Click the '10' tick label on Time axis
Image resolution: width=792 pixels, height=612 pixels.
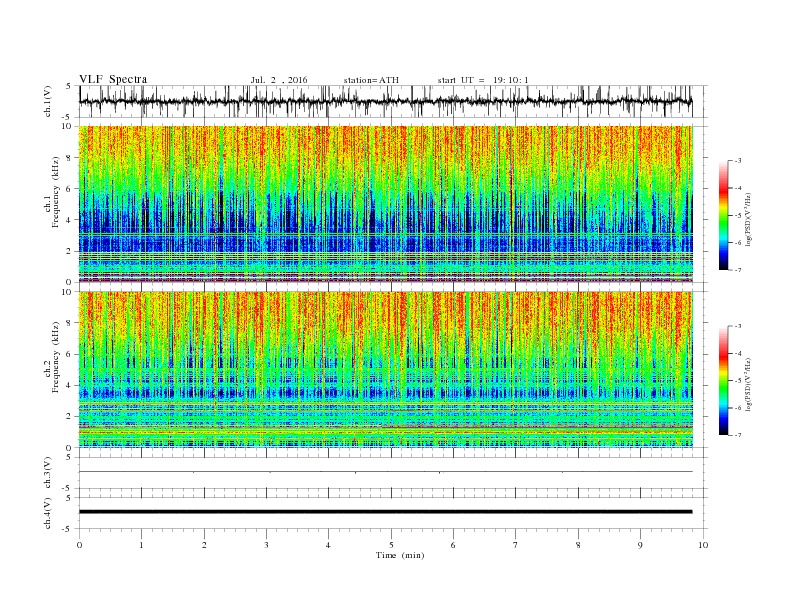(x=703, y=545)
